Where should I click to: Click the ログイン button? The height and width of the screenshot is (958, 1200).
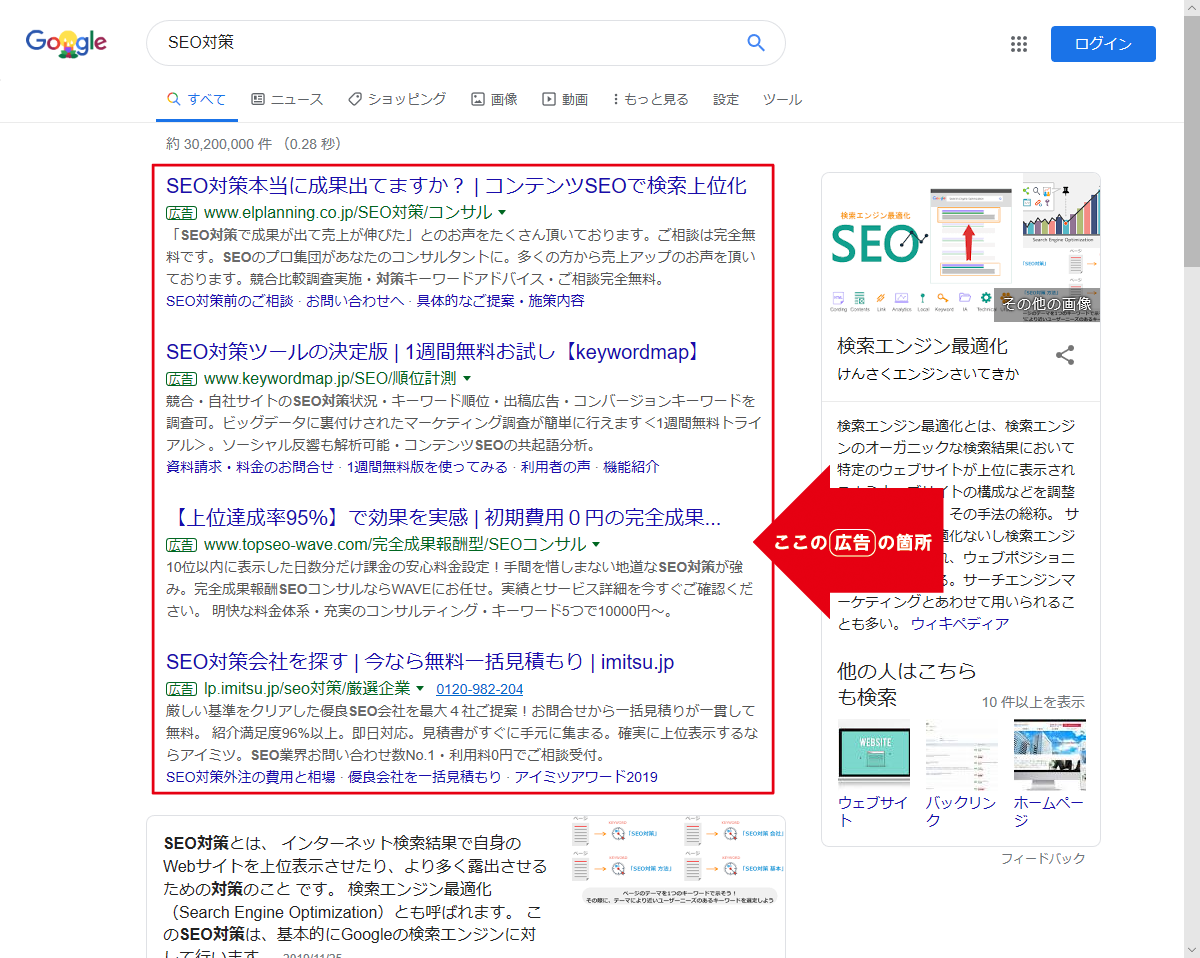pos(1103,44)
